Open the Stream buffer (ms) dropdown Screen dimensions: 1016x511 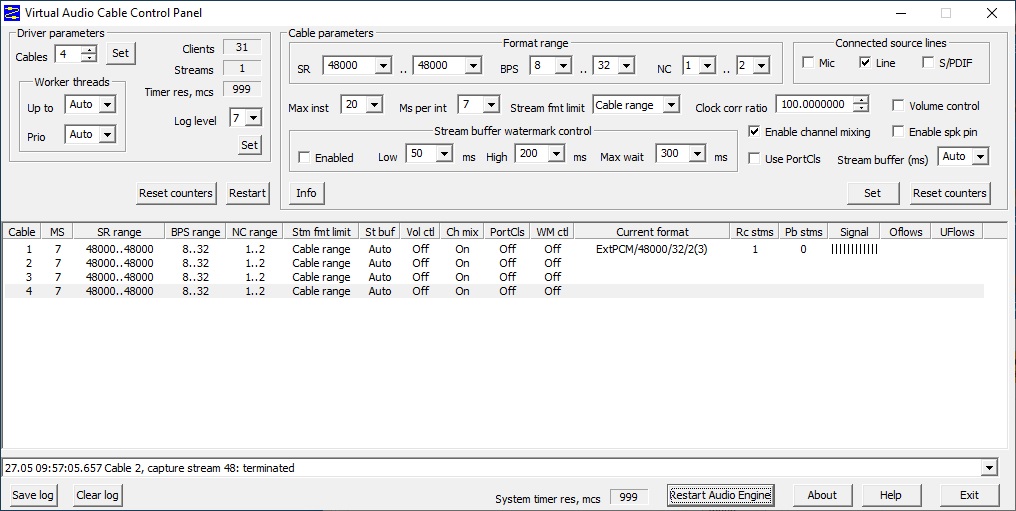click(981, 157)
